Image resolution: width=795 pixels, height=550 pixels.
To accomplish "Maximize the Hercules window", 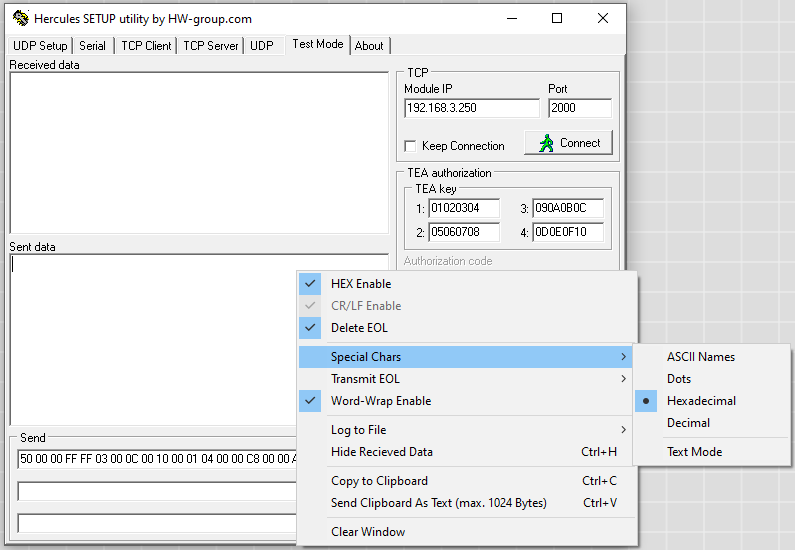I will tap(557, 18).
